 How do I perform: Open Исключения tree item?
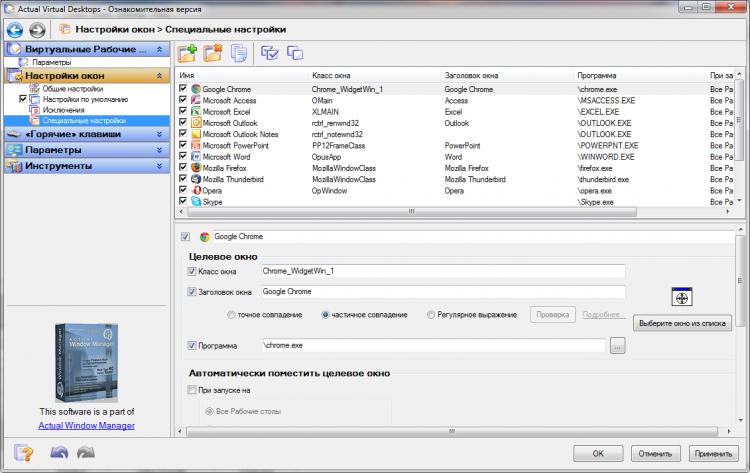click(x=63, y=110)
